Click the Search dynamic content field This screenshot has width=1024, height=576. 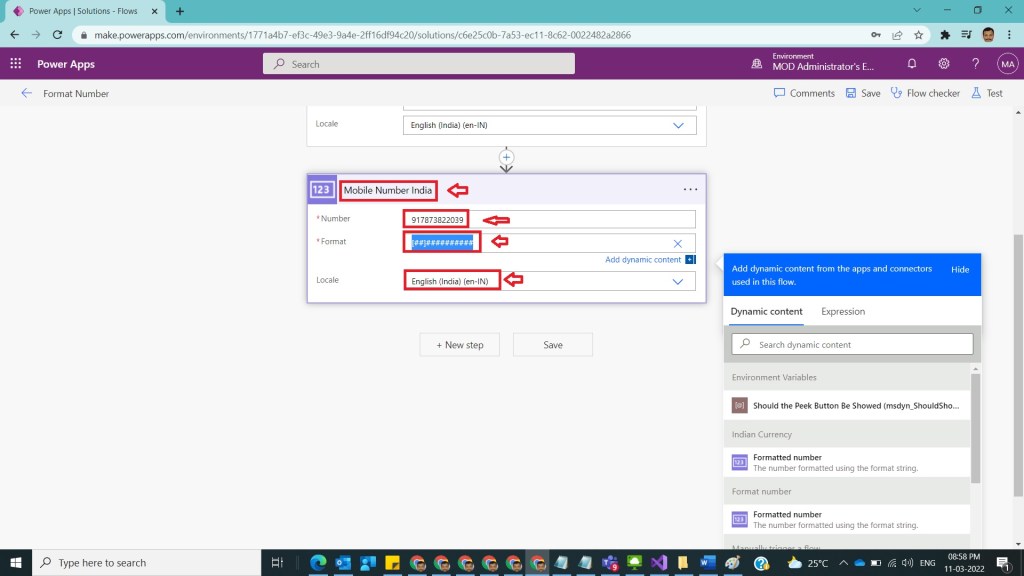(852, 344)
